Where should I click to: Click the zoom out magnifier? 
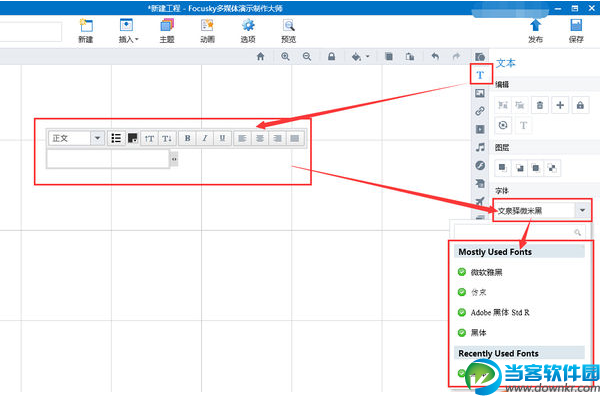pos(307,57)
